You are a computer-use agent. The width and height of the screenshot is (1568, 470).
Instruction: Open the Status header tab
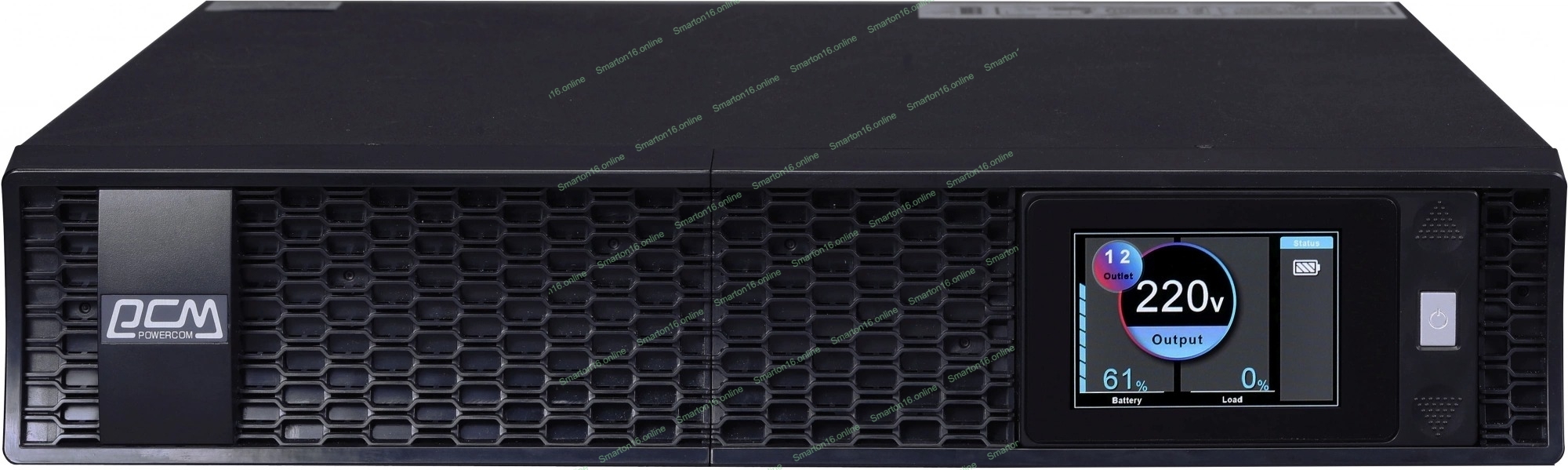1306,243
